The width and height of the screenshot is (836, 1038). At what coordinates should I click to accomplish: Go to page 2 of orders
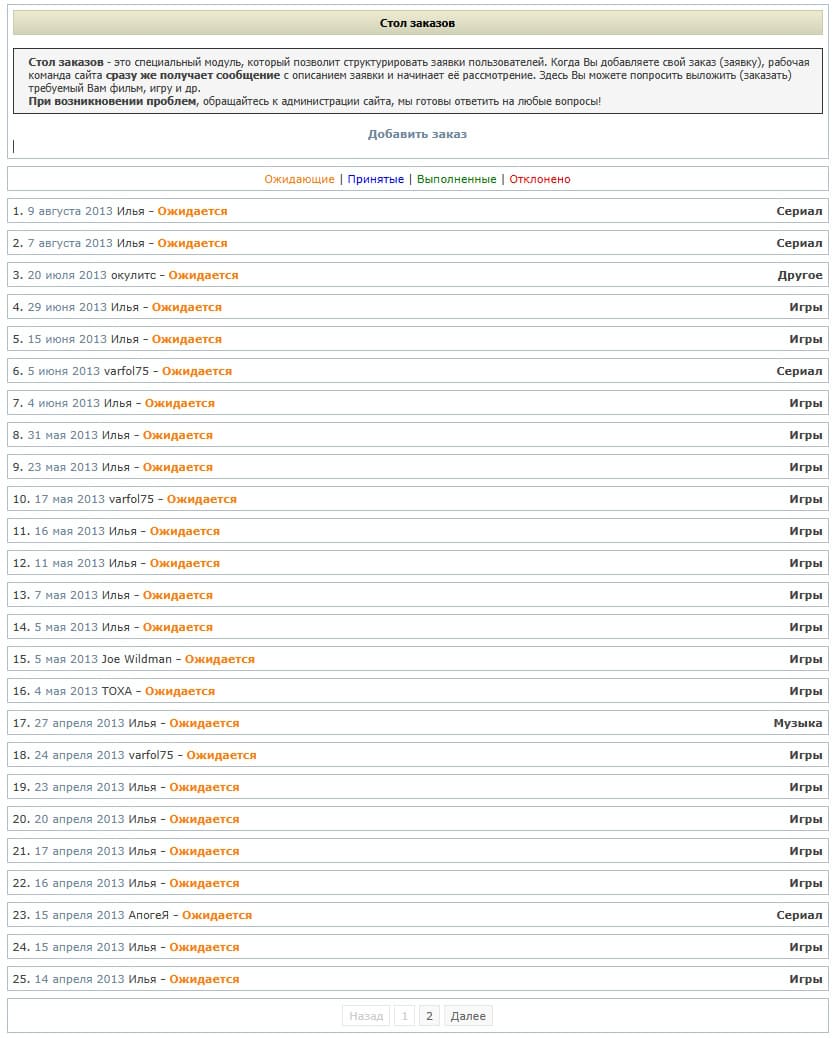tap(429, 1015)
